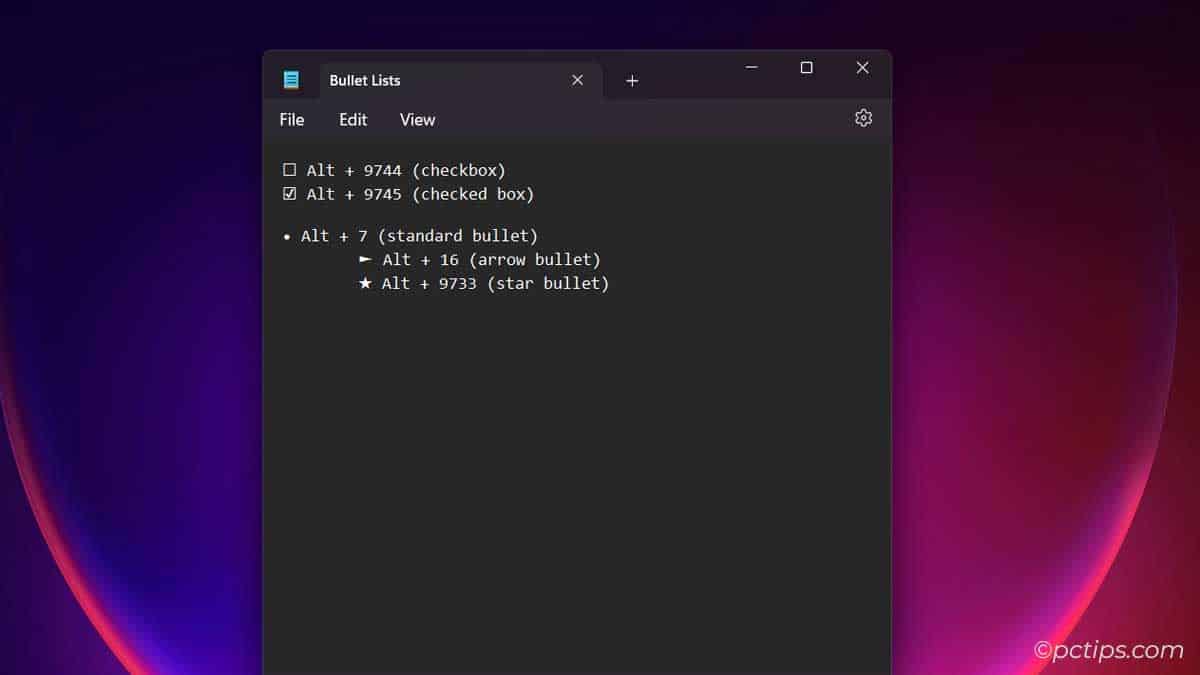The height and width of the screenshot is (675, 1200).
Task: Click the star bullet symbol in the text
Action: tap(367, 283)
